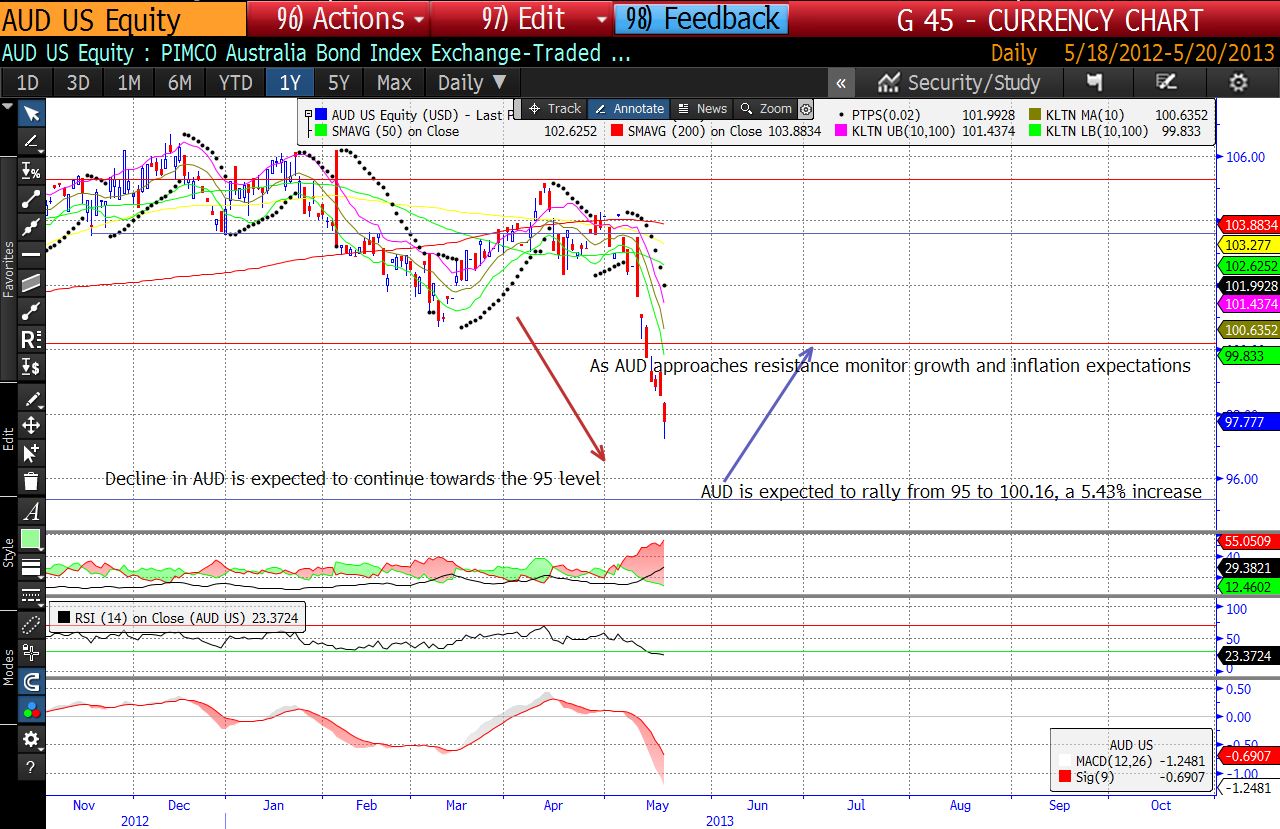This screenshot has height=829, width=1280.
Task: Click the blue AUD US Equity legend swatch
Action: (322, 115)
